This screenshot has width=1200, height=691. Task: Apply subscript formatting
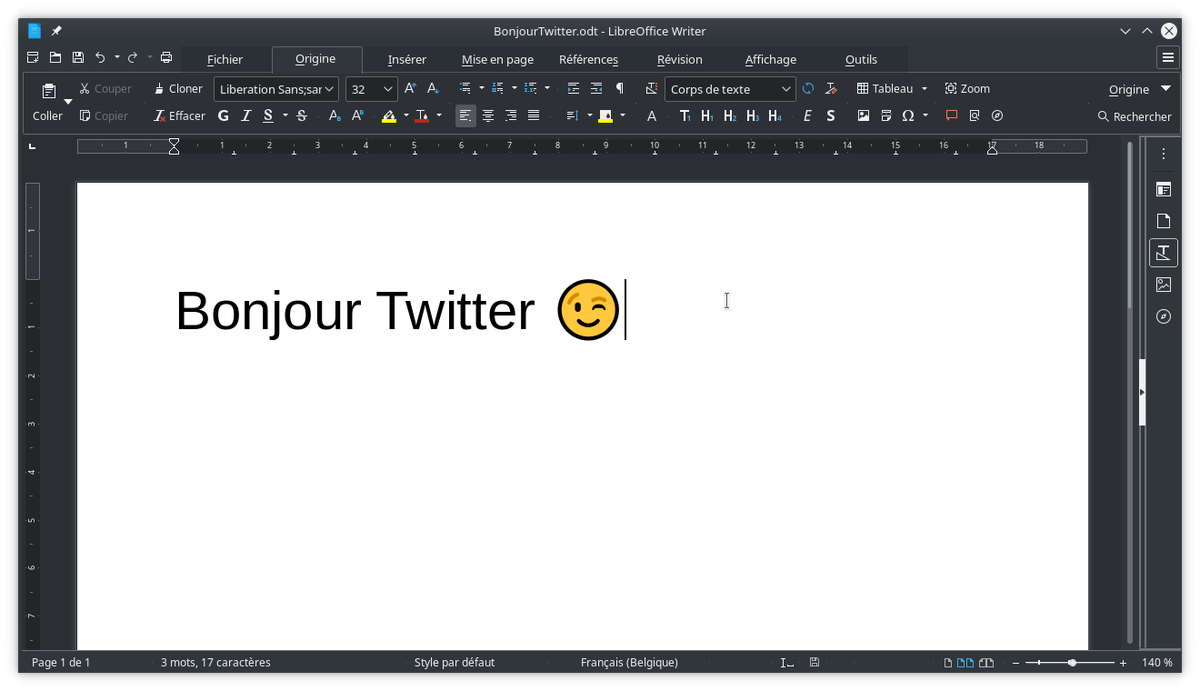pyautogui.click(x=335, y=116)
